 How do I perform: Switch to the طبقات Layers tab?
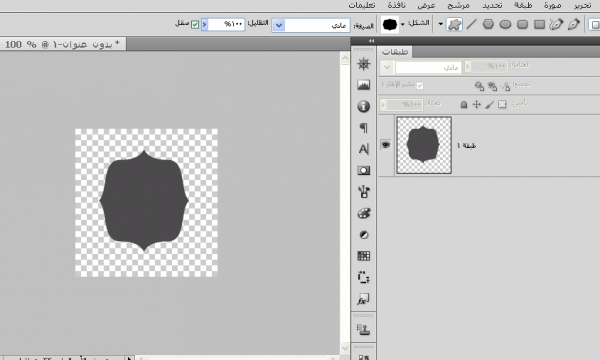395,52
